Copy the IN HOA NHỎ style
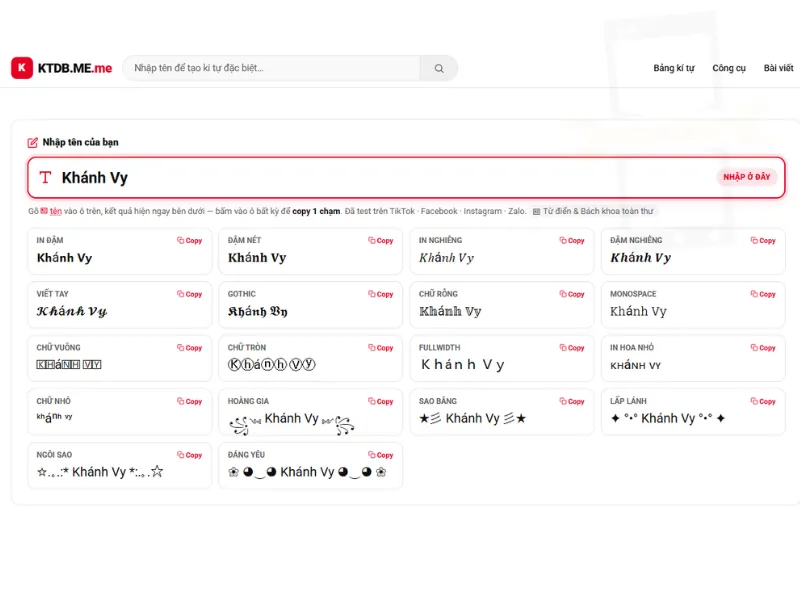The image size is (800, 600). point(763,347)
